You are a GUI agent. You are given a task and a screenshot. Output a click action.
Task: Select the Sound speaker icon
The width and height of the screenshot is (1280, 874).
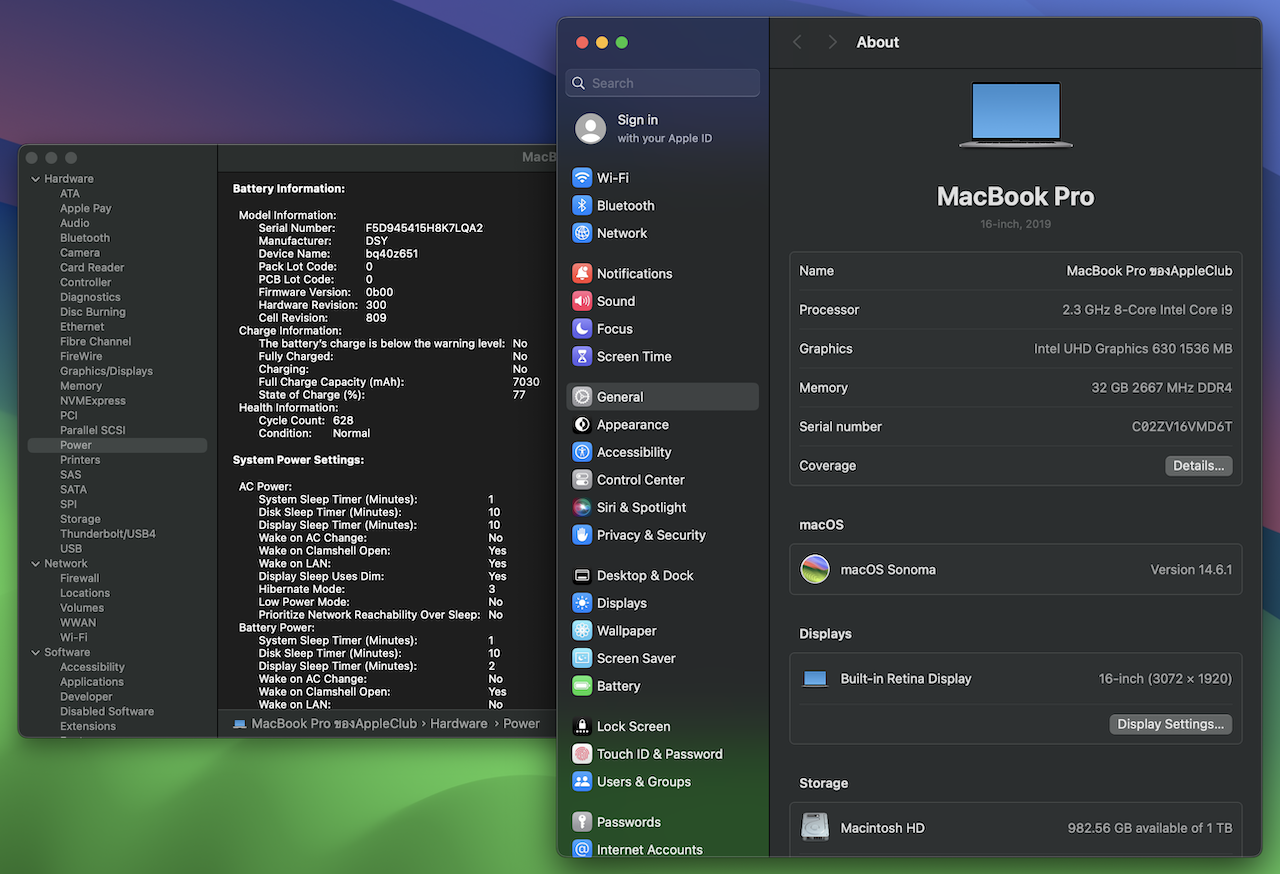pos(582,301)
